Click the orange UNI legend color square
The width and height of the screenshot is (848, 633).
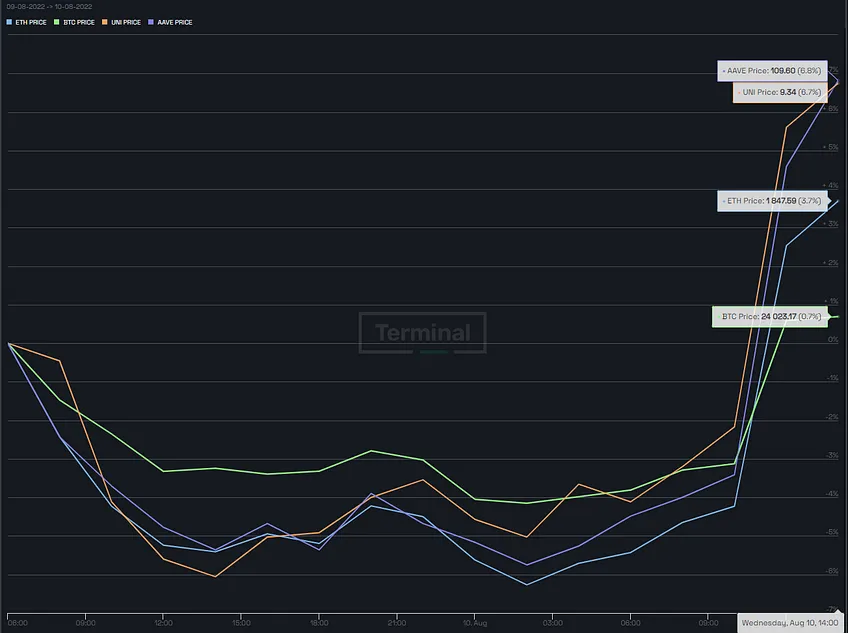pyautogui.click(x=105, y=22)
